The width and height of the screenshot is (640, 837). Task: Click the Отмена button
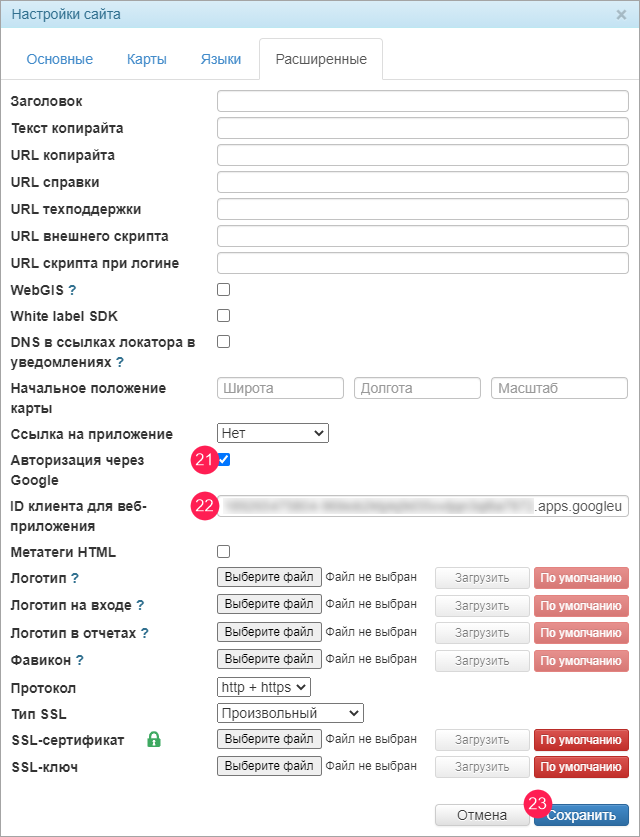coord(481,815)
